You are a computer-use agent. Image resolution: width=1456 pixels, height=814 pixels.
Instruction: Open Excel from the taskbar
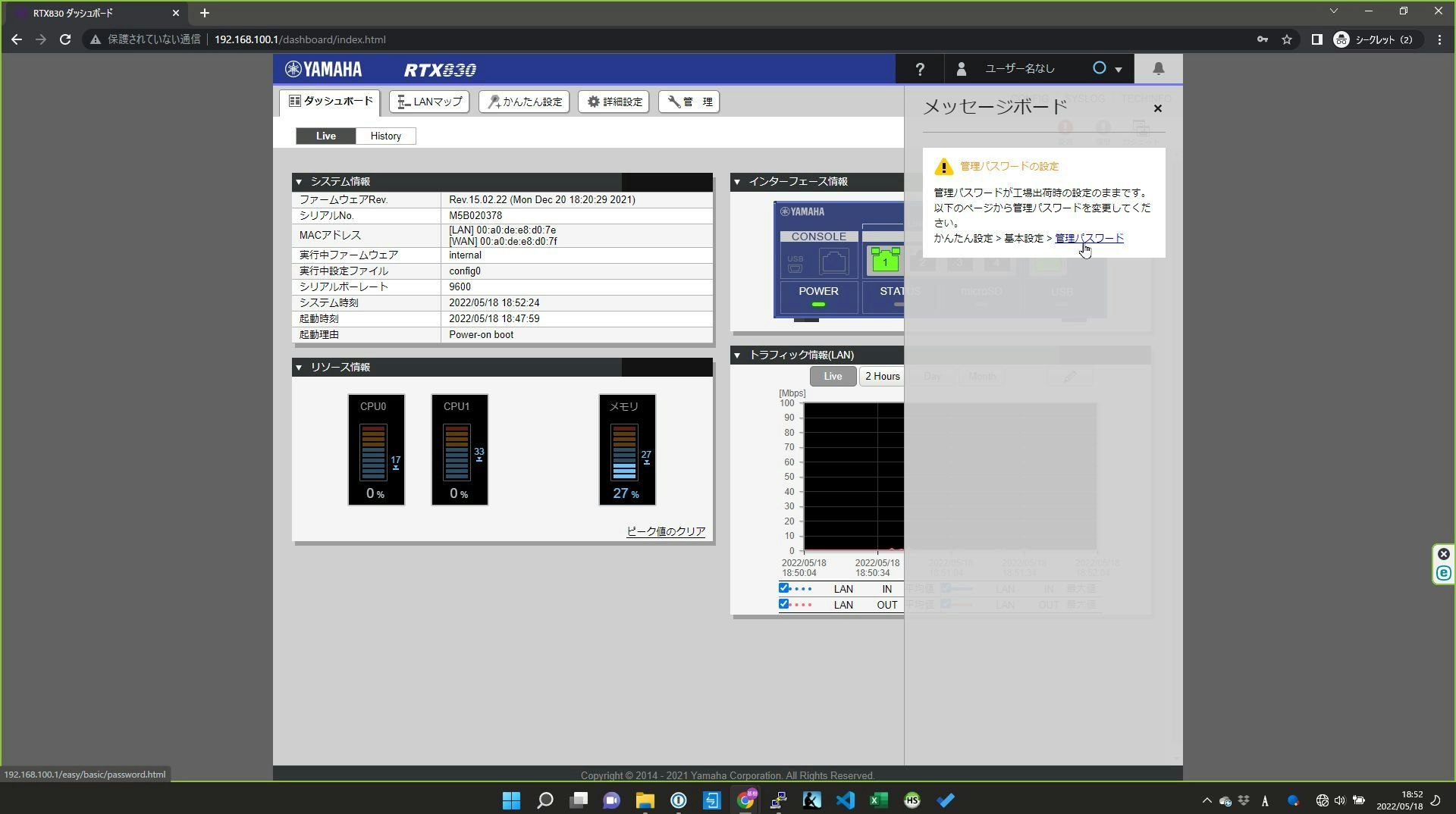pos(879,800)
